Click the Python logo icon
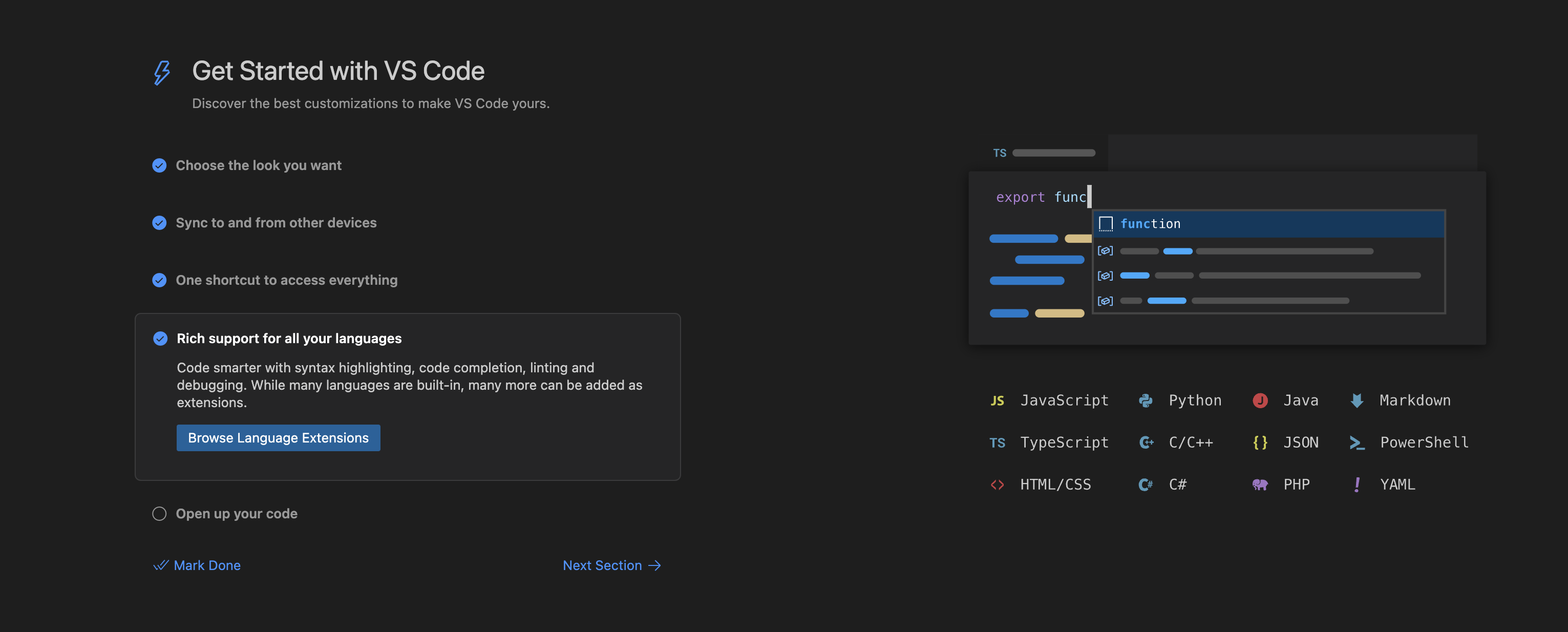 pyautogui.click(x=1145, y=401)
